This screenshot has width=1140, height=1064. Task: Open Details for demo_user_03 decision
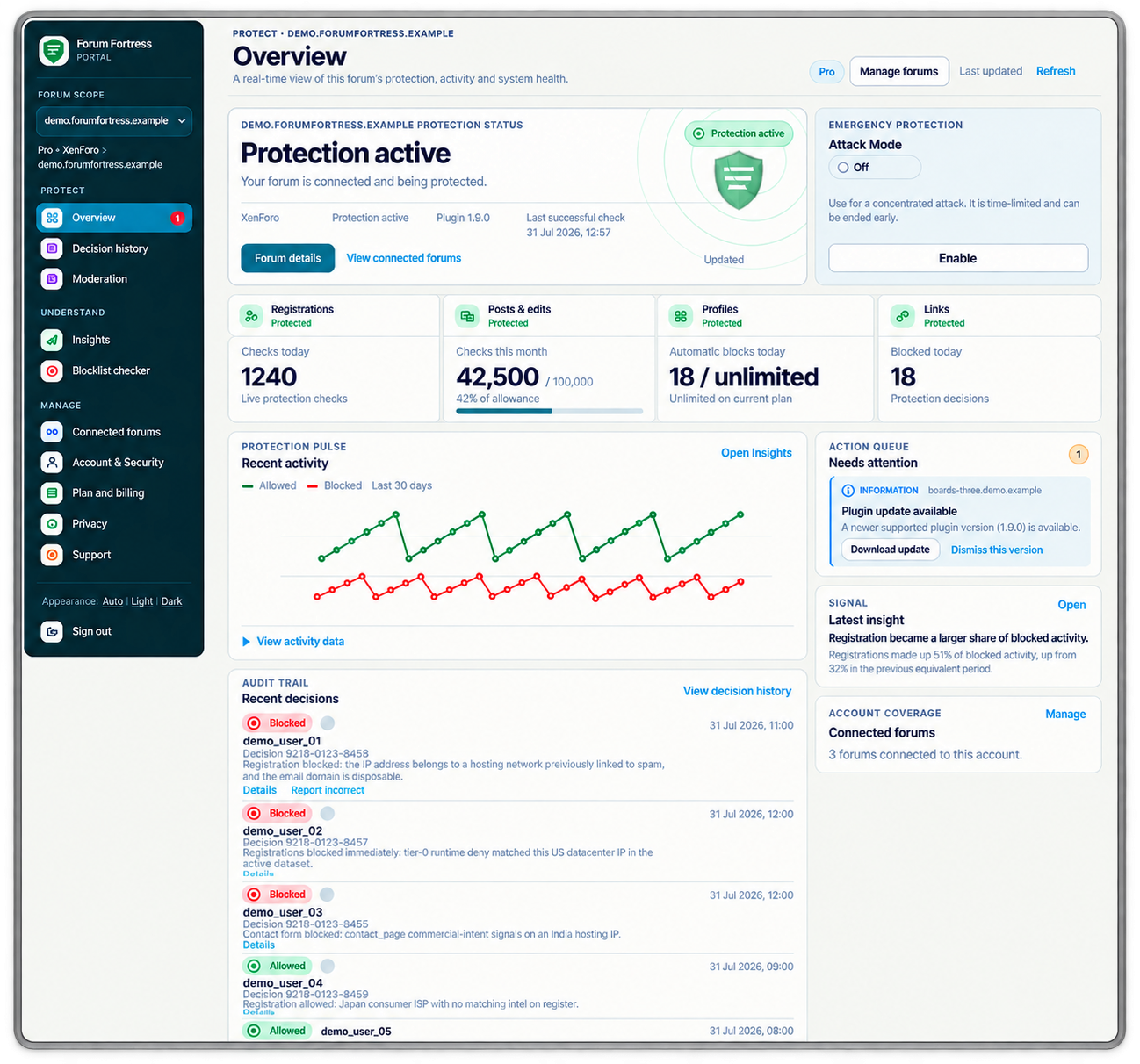(259, 945)
